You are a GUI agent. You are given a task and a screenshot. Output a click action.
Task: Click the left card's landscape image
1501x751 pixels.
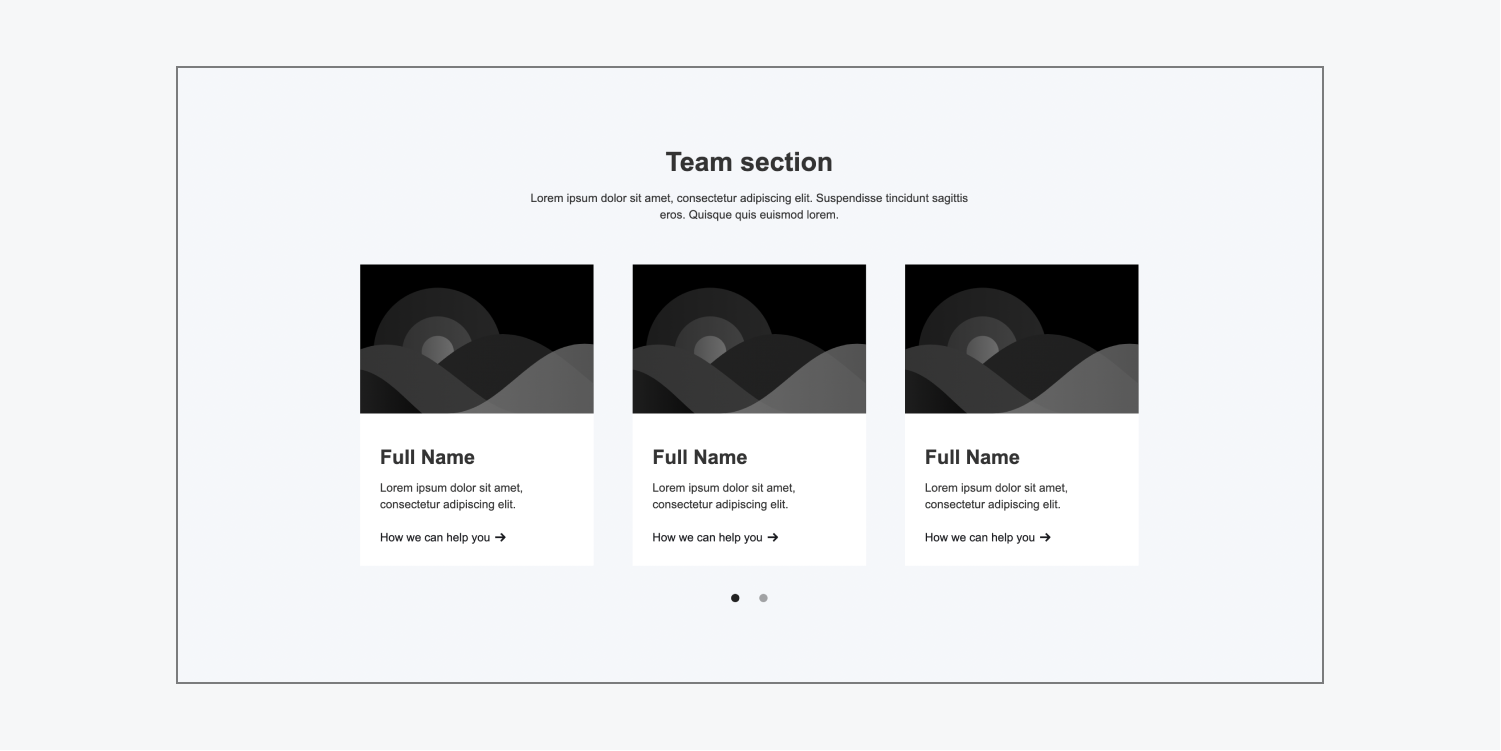point(476,339)
